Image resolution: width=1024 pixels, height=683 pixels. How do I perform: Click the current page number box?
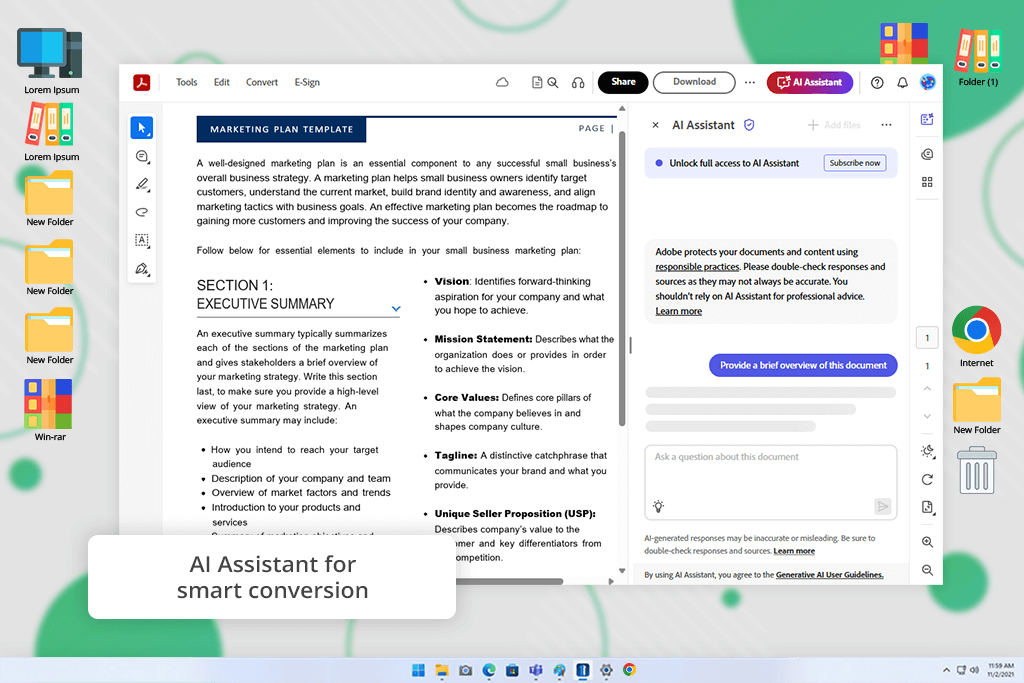coord(927,338)
